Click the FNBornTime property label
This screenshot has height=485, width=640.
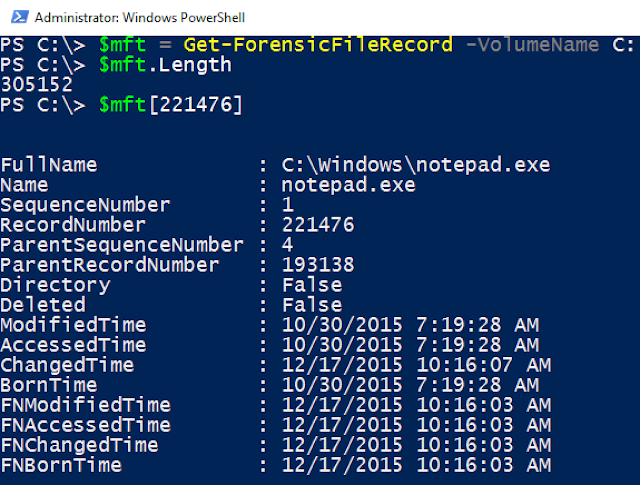[x=60, y=465]
